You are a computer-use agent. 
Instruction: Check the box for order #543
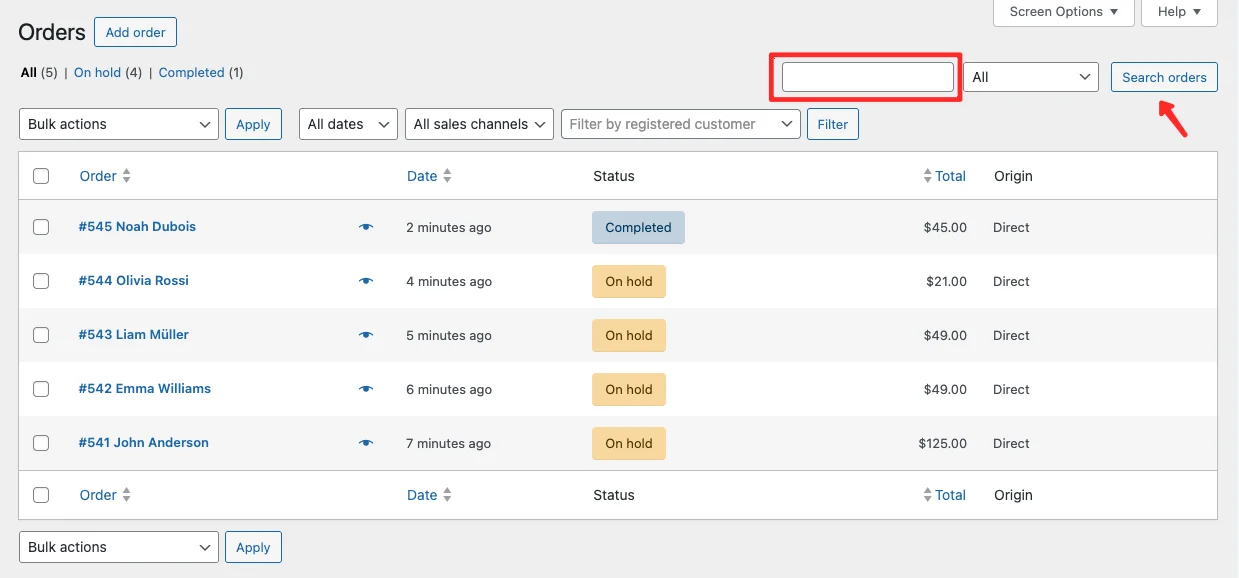pyautogui.click(x=41, y=335)
